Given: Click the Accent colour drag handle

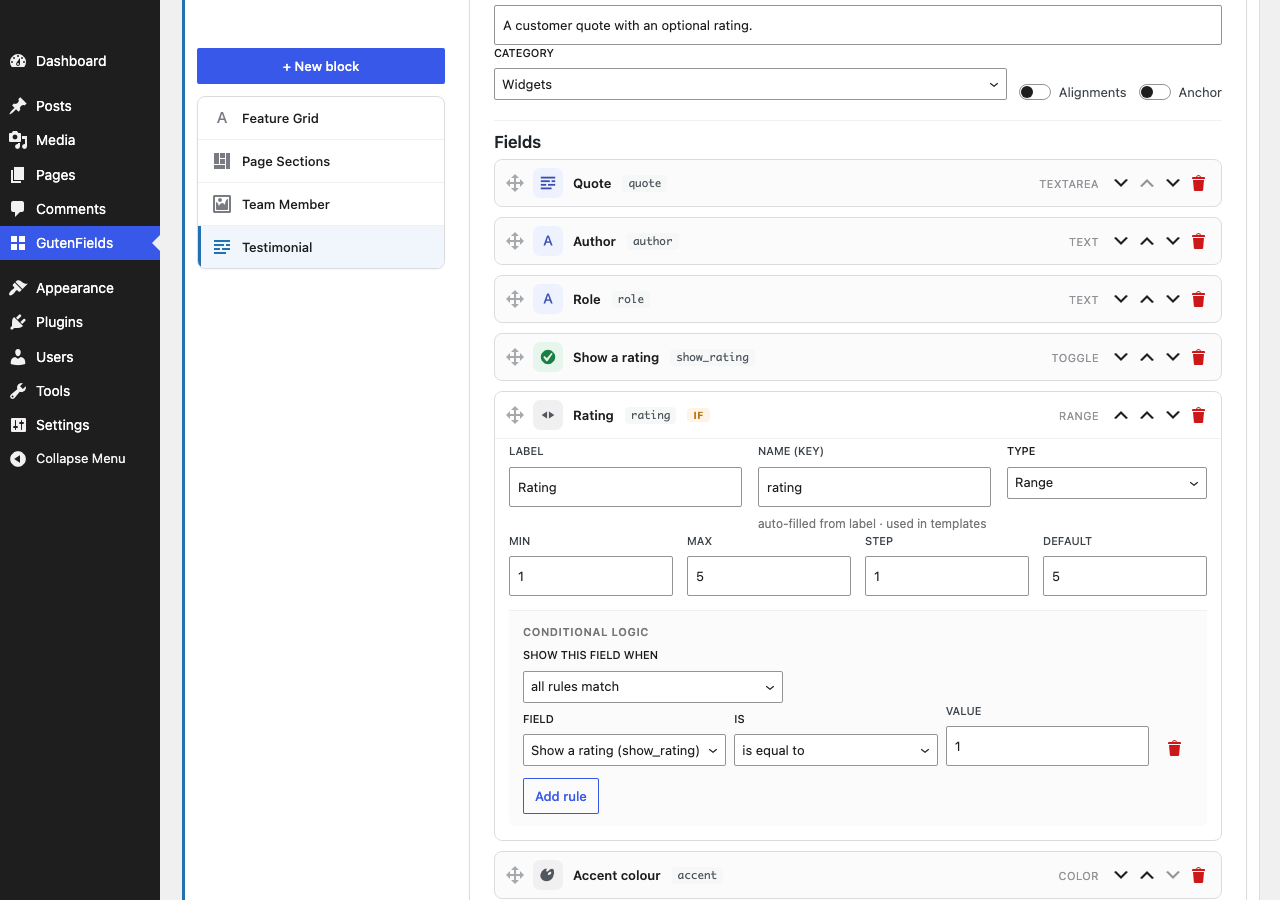Looking at the screenshot, I should [515, 875].
